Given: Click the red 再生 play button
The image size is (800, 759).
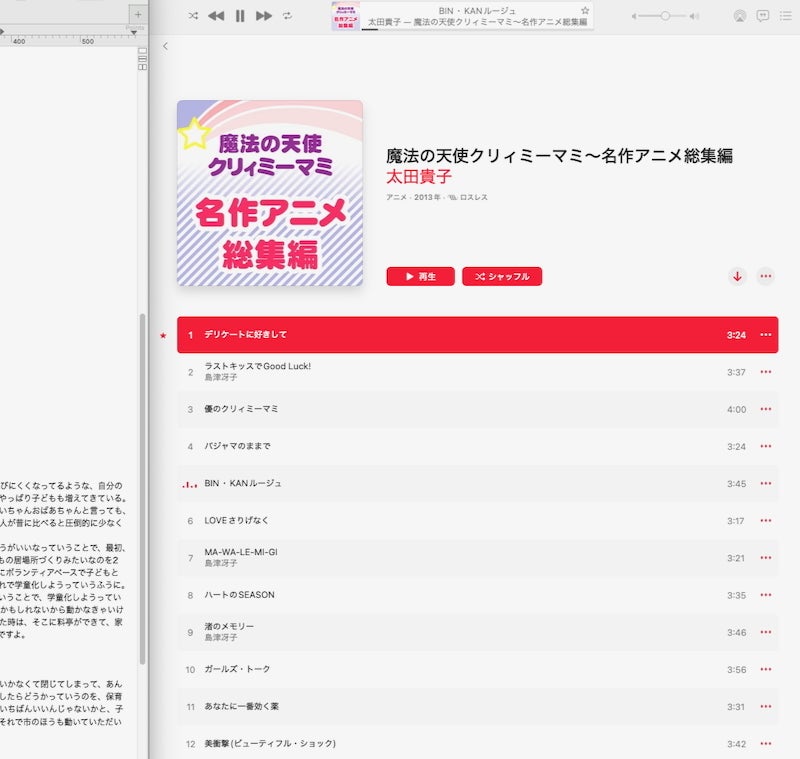Looking at the screenshot, I should pos(420,276).
